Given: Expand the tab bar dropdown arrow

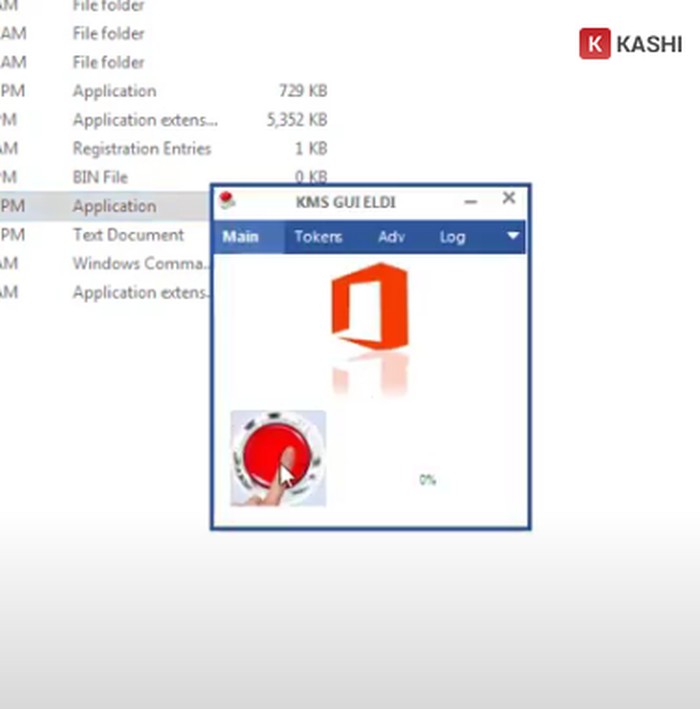Looking at the screenshot, I should pos(513,236).
